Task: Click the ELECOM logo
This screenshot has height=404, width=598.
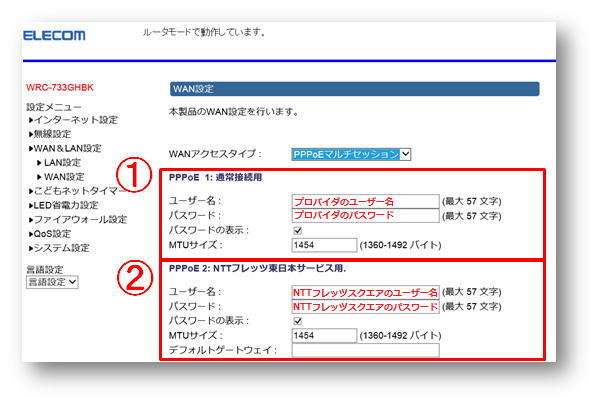Action: tap(54, 35)
